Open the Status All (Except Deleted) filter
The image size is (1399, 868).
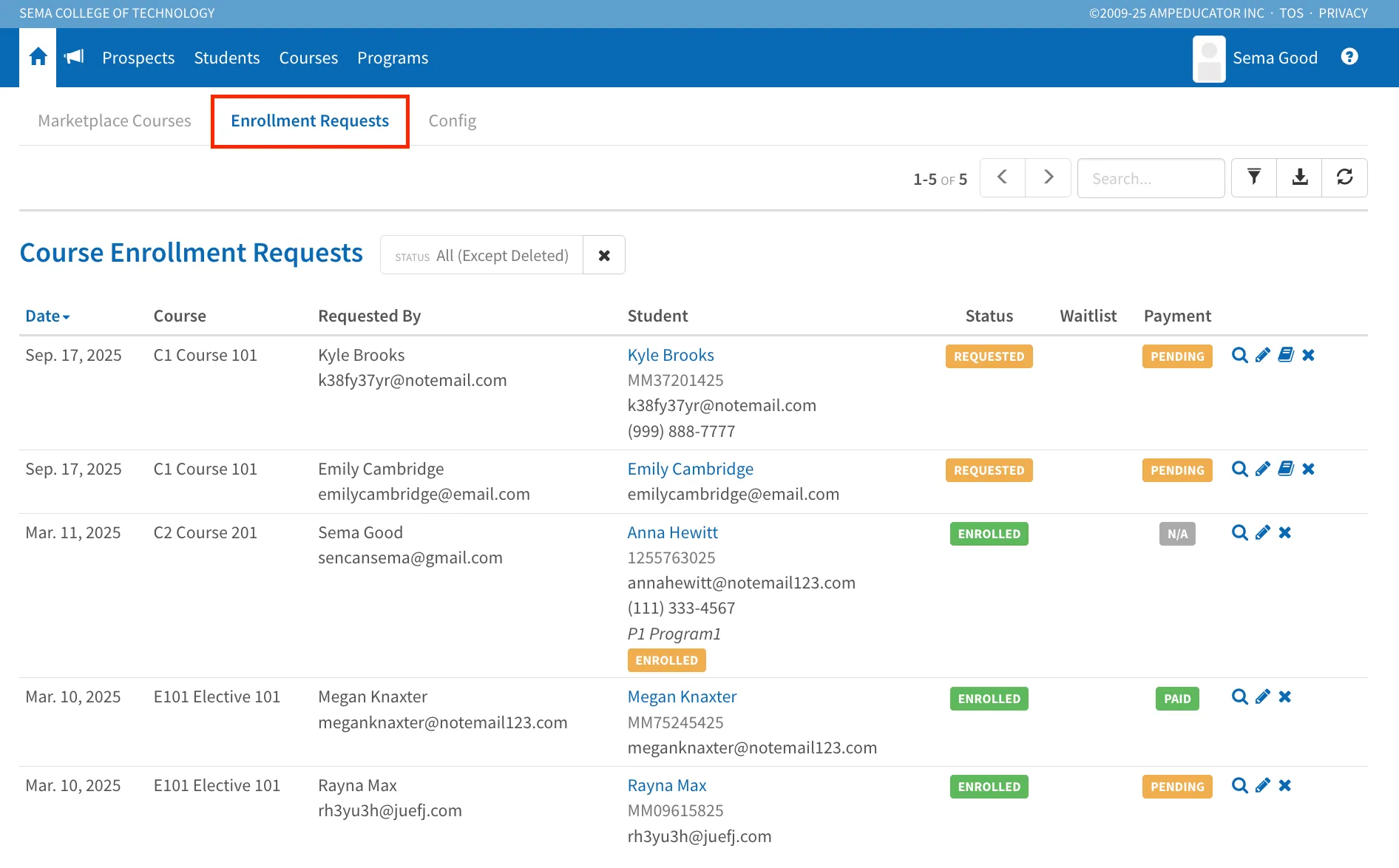point(481,255)
